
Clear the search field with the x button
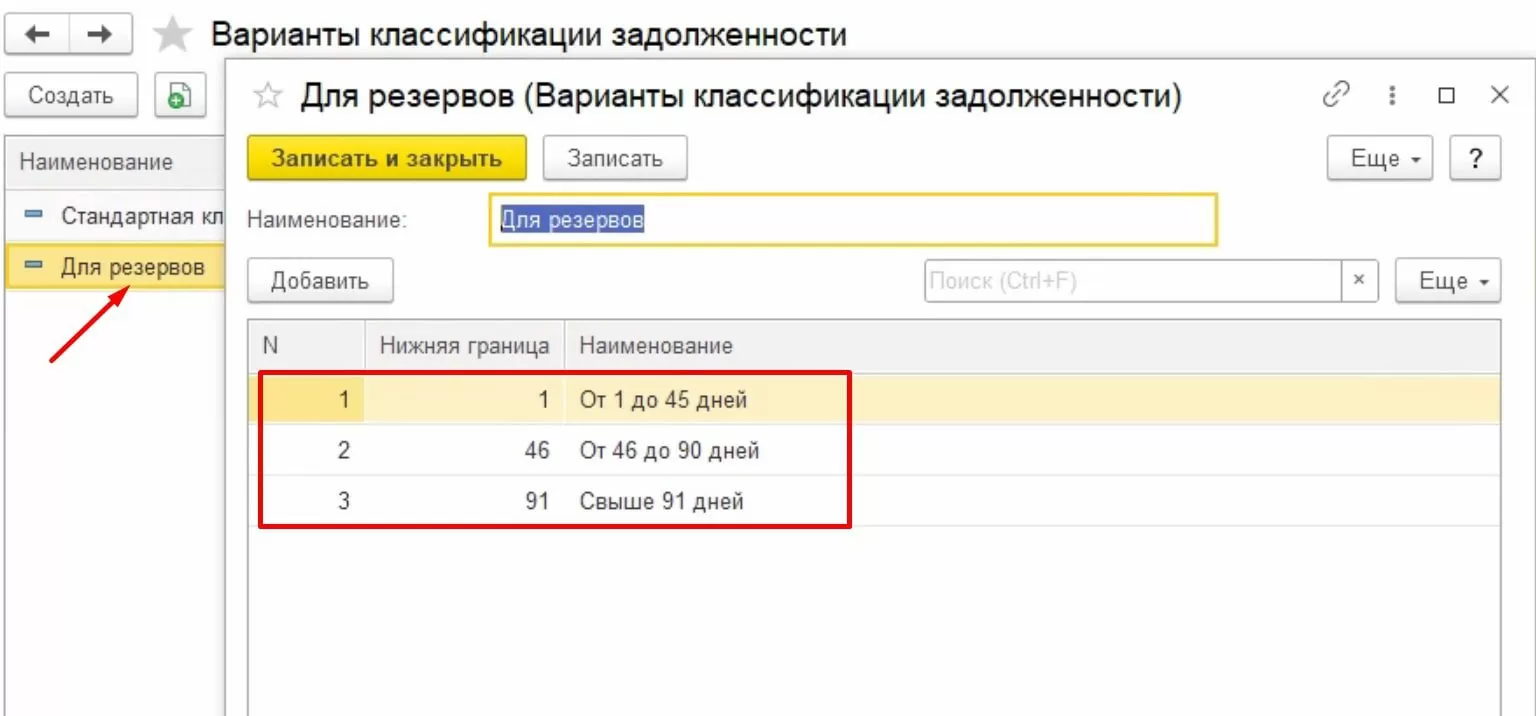point(1359,281)
